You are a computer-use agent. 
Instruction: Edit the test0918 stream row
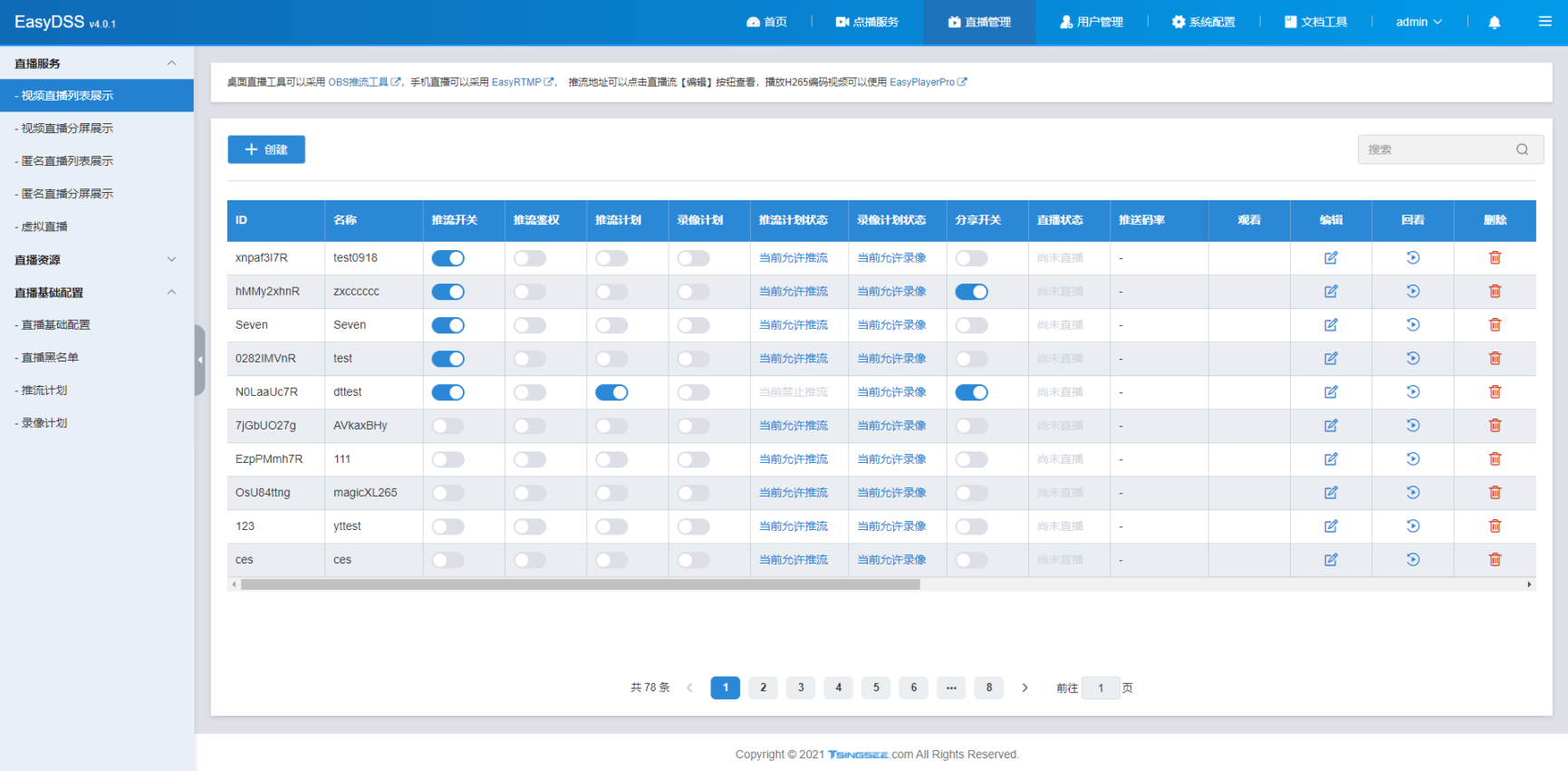pos(1331,258)
